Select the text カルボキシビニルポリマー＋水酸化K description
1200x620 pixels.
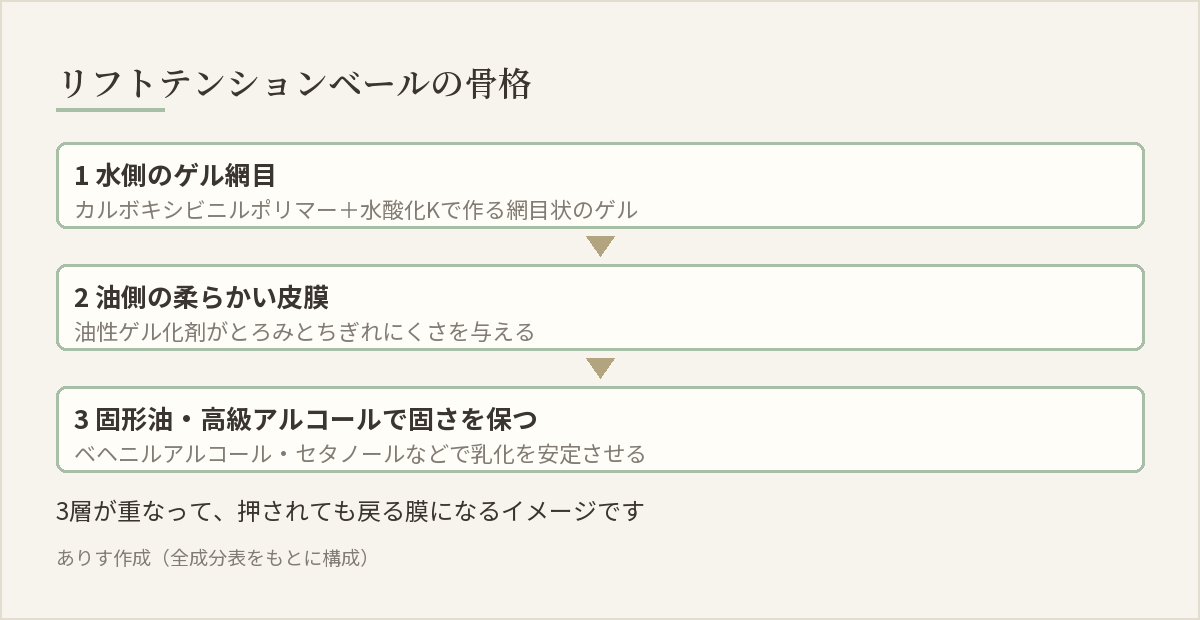[x=356, y=210]
